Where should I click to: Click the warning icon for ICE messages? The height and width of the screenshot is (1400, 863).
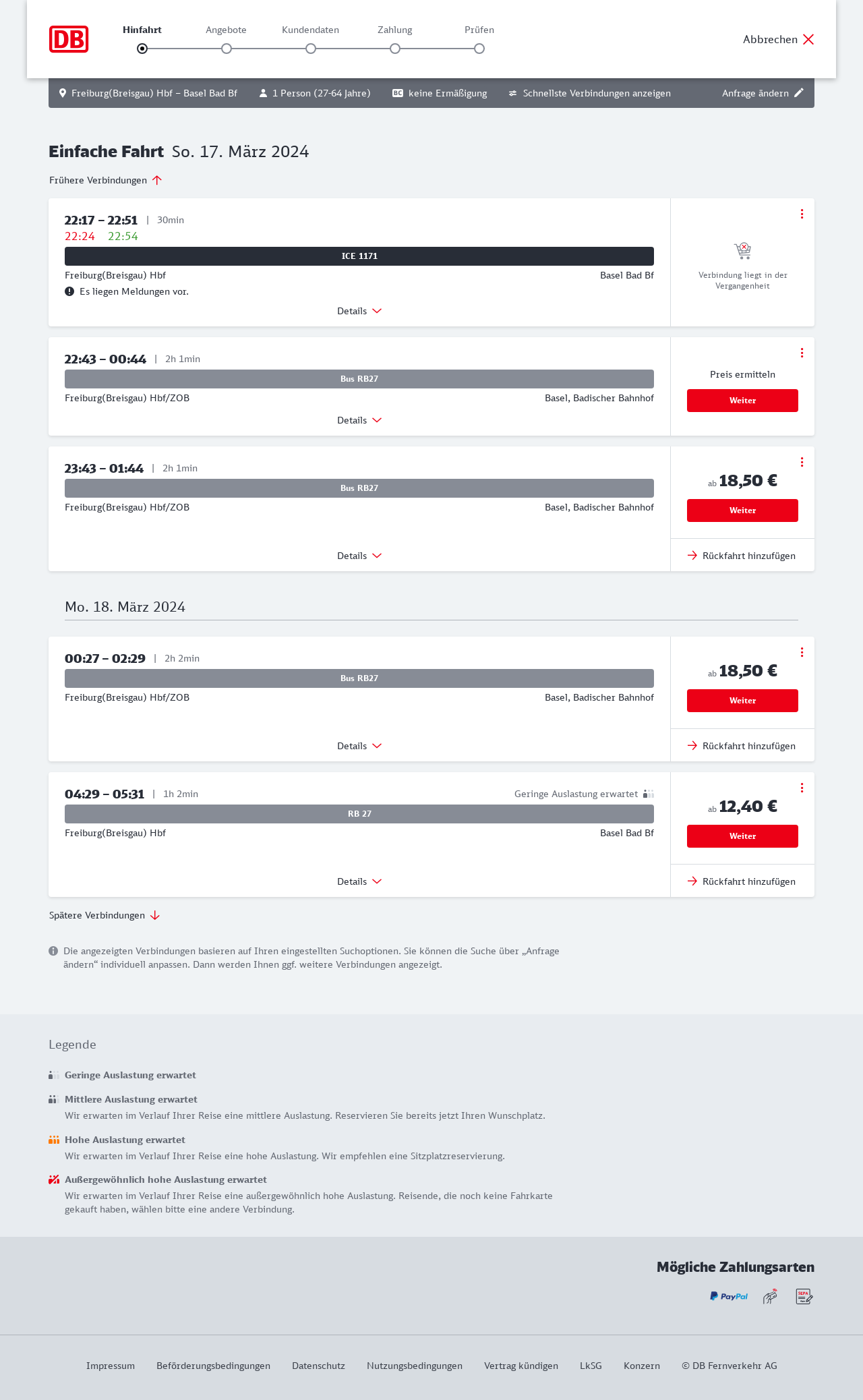69,291
